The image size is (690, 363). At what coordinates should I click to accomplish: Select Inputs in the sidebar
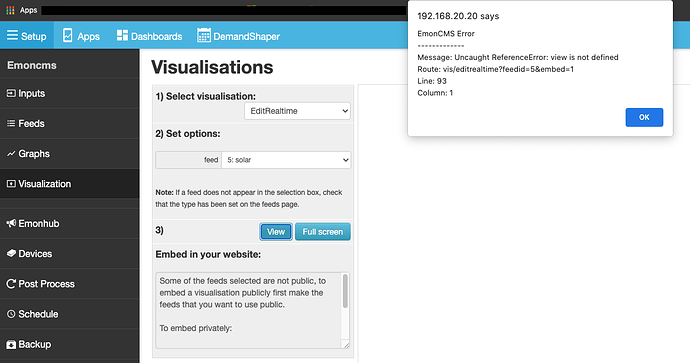click(x=70, y=93)
